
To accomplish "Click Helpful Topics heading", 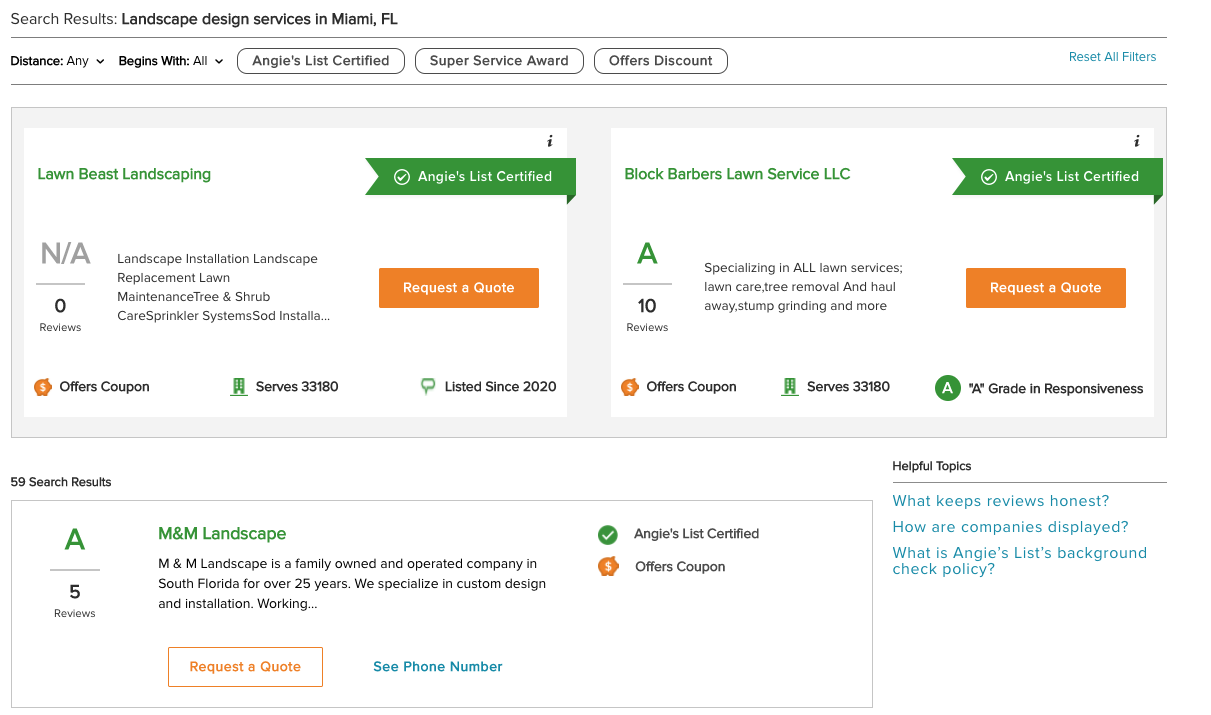I will (932, 466).
